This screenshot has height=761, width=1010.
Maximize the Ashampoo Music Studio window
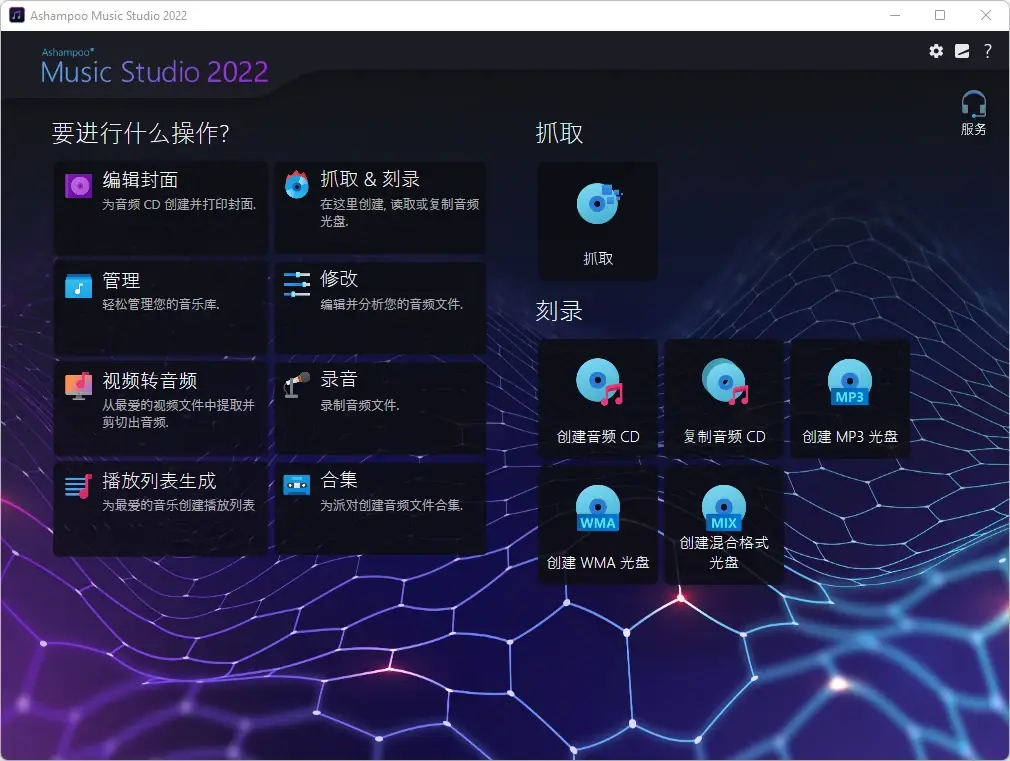(940, 15)
